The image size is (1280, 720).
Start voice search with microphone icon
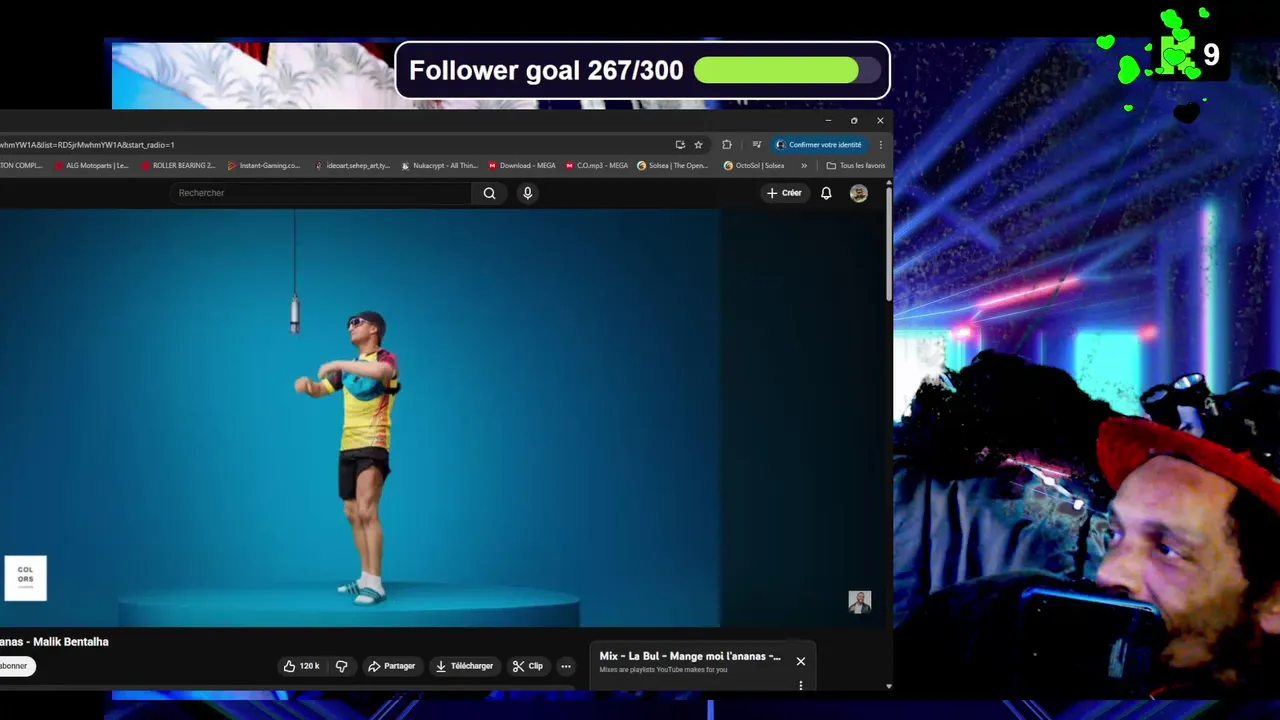527,193
